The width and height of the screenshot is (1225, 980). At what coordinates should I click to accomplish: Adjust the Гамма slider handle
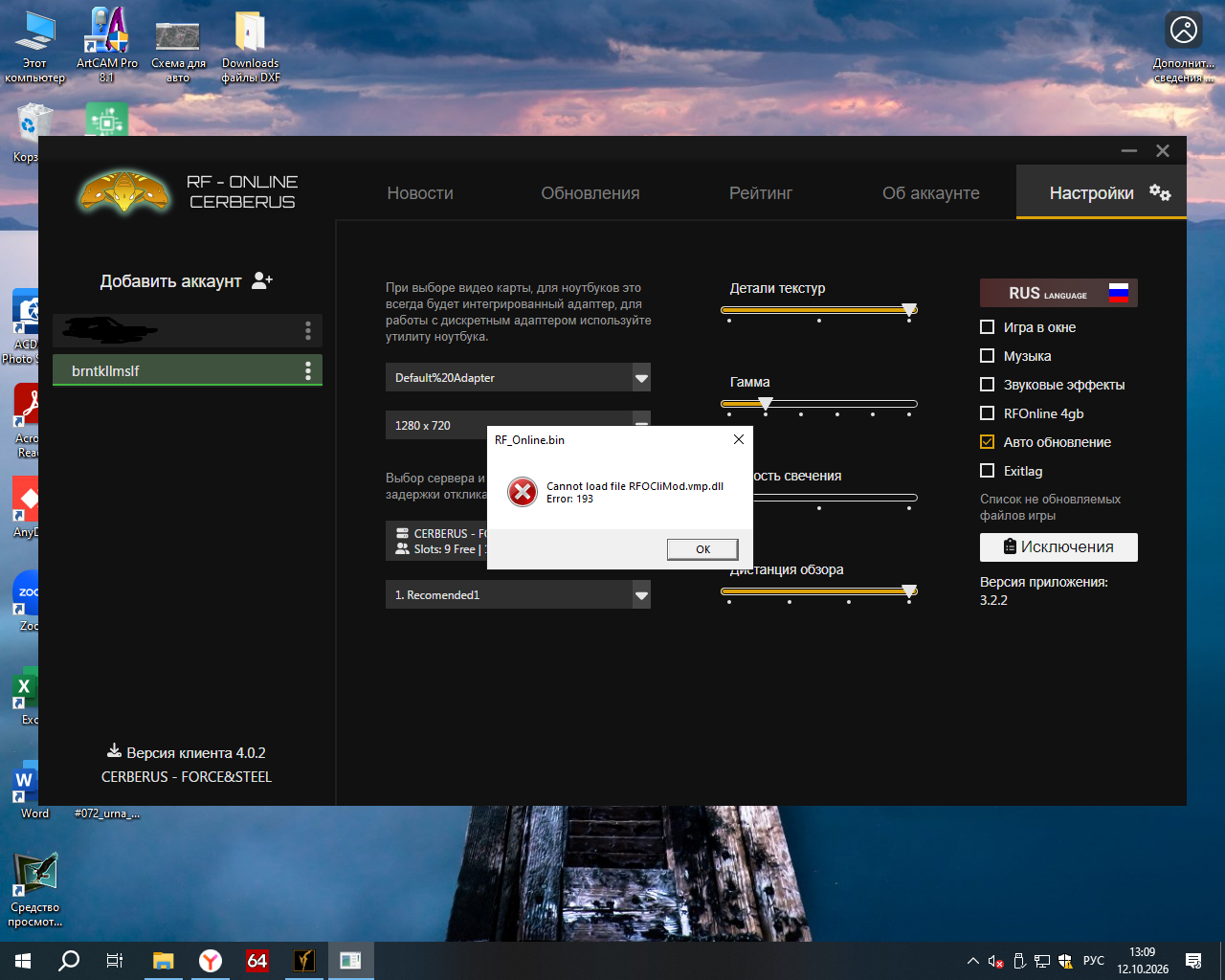pos(766,404)
